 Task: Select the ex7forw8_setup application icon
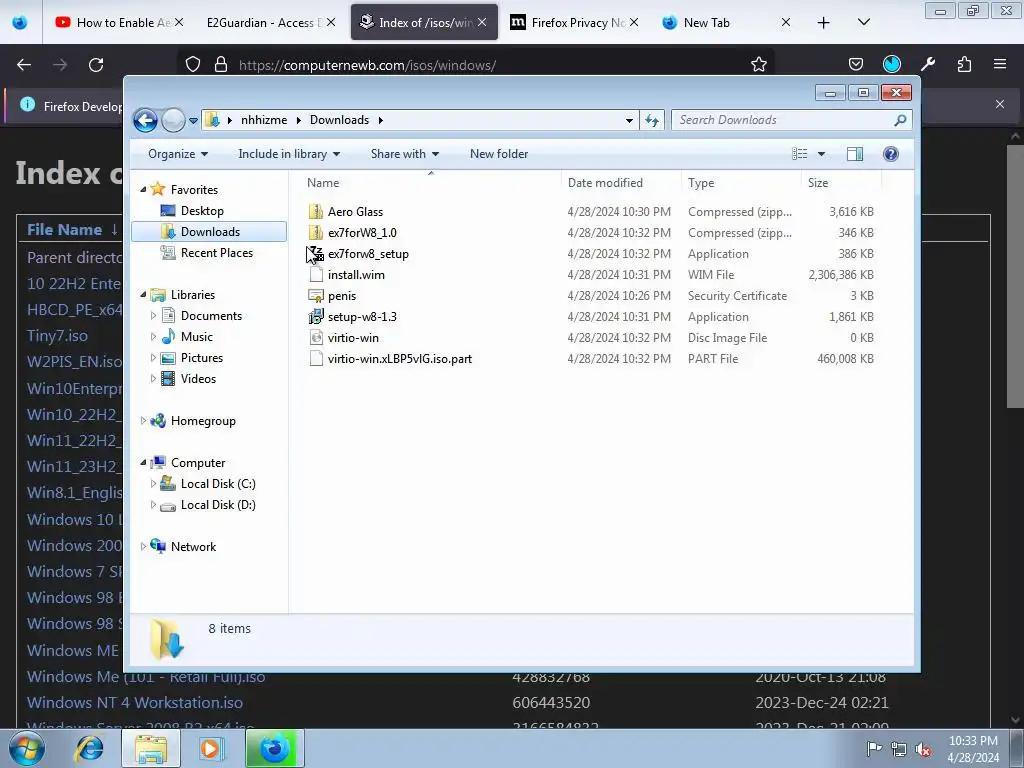(x=316, y=253)
